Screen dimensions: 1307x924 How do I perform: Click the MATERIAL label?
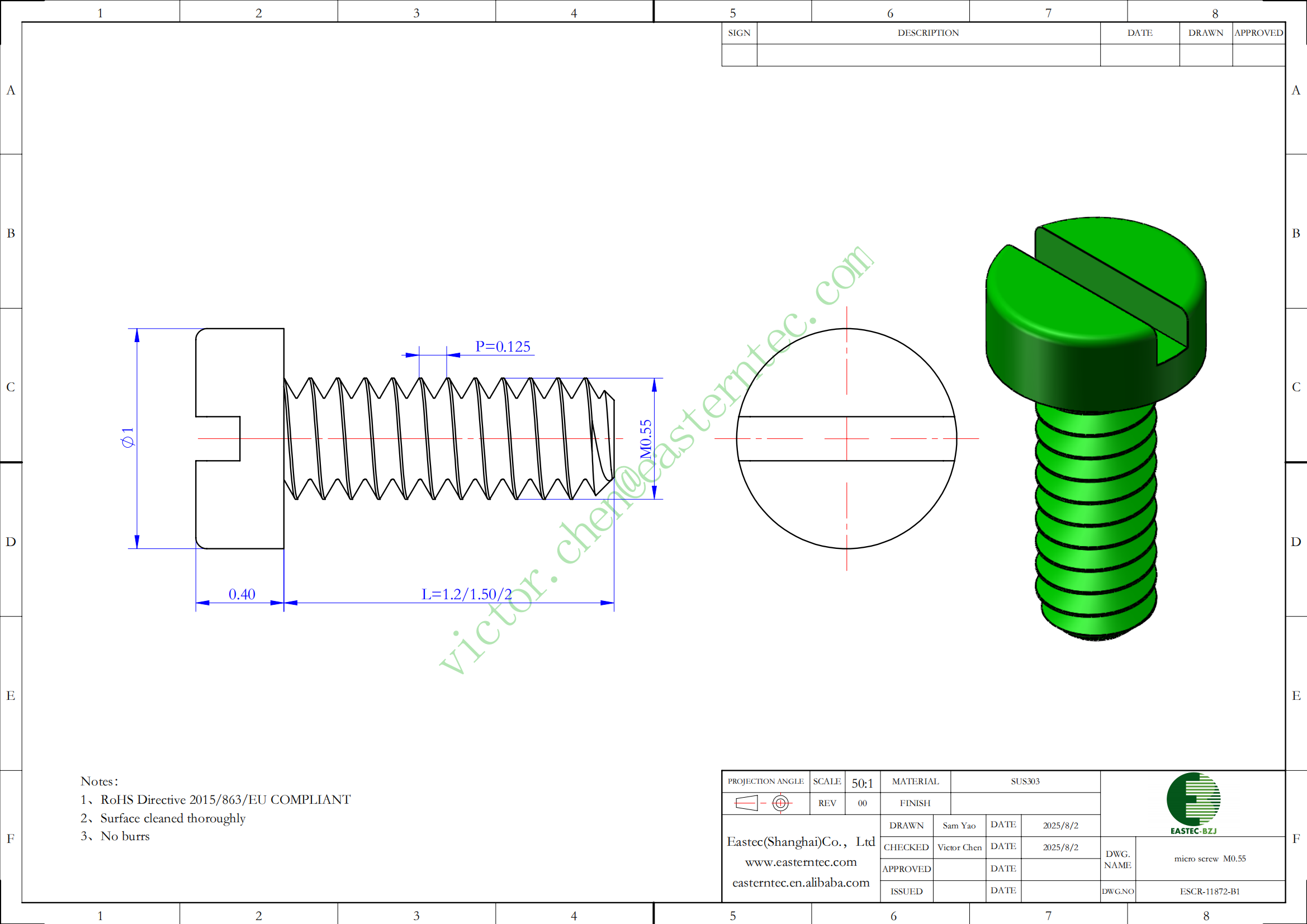tap(915, 781)
